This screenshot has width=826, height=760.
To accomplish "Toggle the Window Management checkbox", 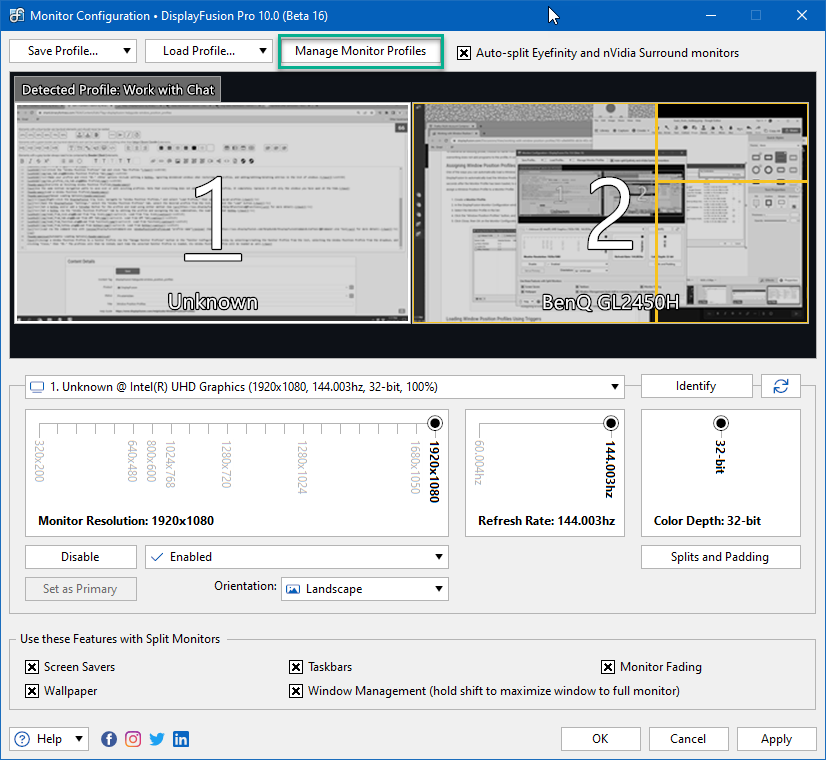I will point(296,690).
